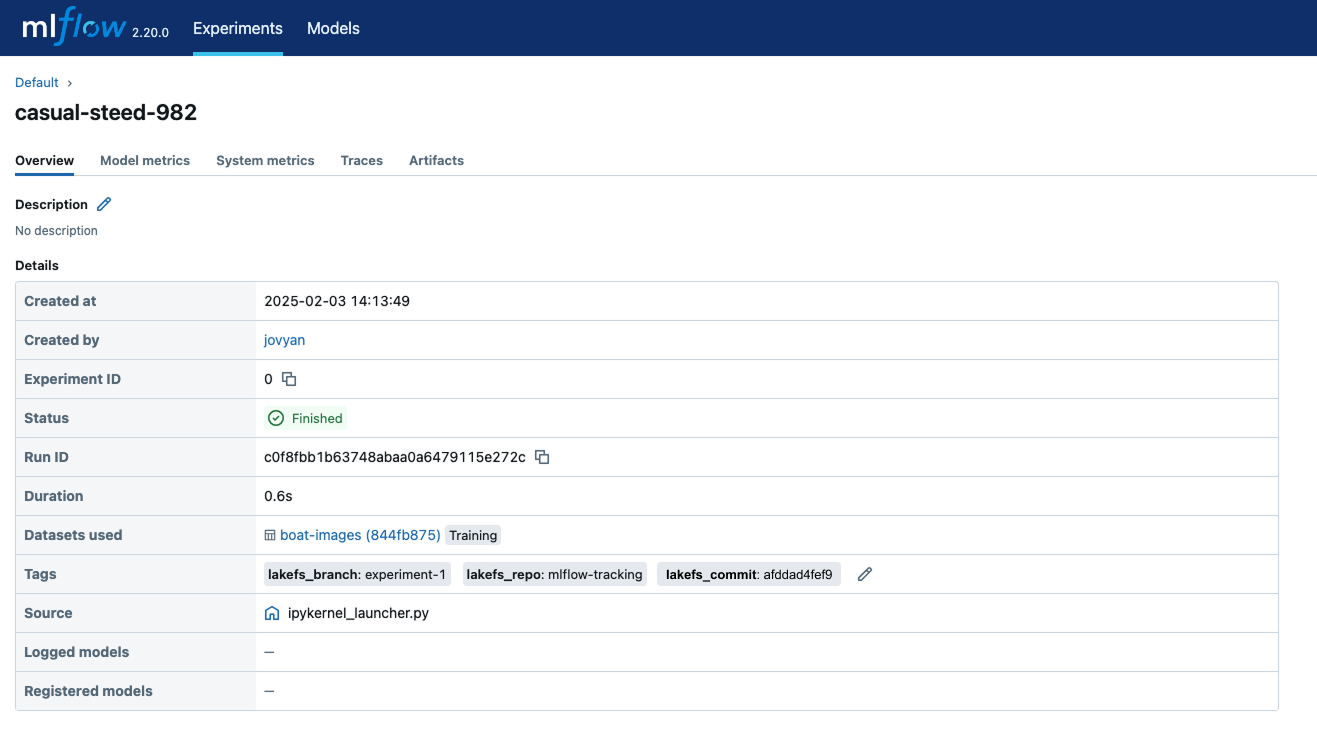Viewport: 1317px width, 734px height.
Task: Open the jovyan user link
Action: pyautogui.click(x=284, y=340)
